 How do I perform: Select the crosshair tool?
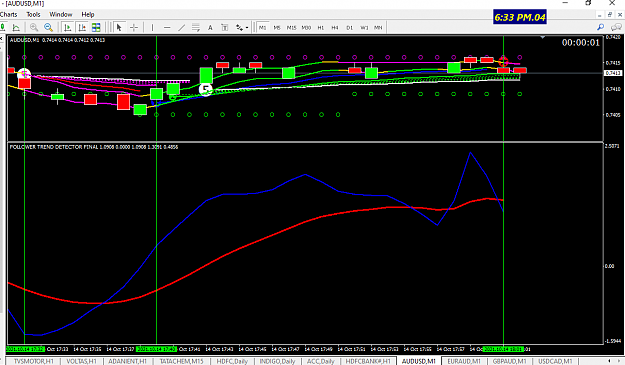[134, 27]
